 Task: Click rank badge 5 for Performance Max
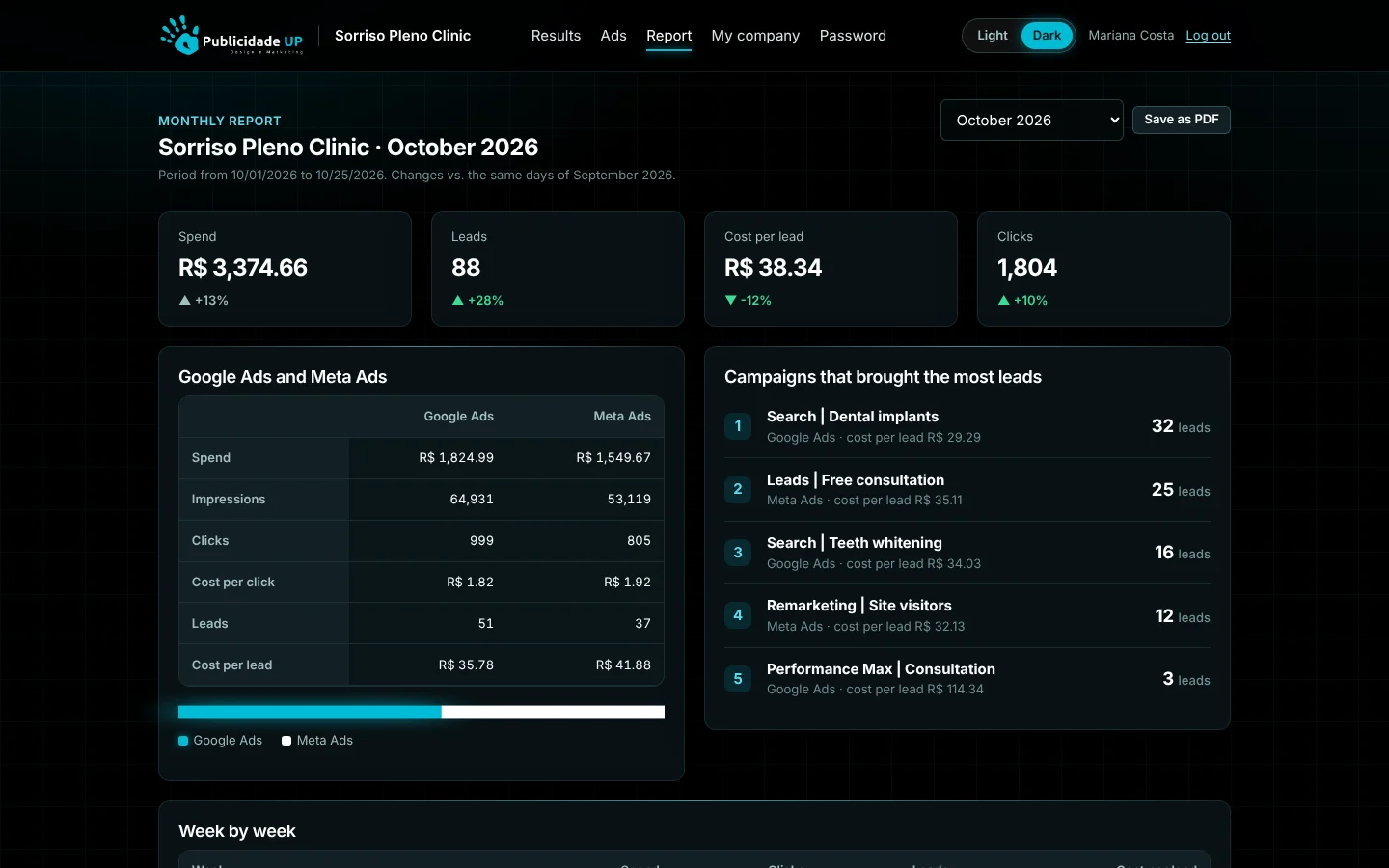click(x=738, y=679)
